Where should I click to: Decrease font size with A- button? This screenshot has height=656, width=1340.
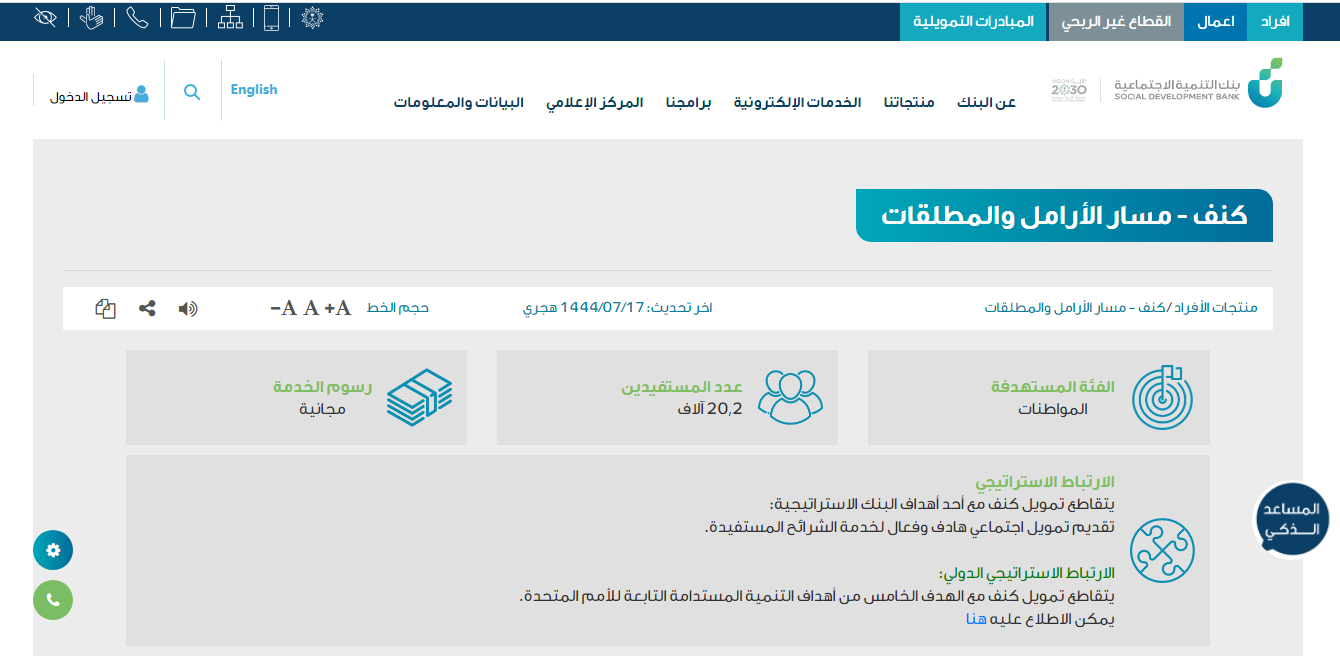click(283, 308)
